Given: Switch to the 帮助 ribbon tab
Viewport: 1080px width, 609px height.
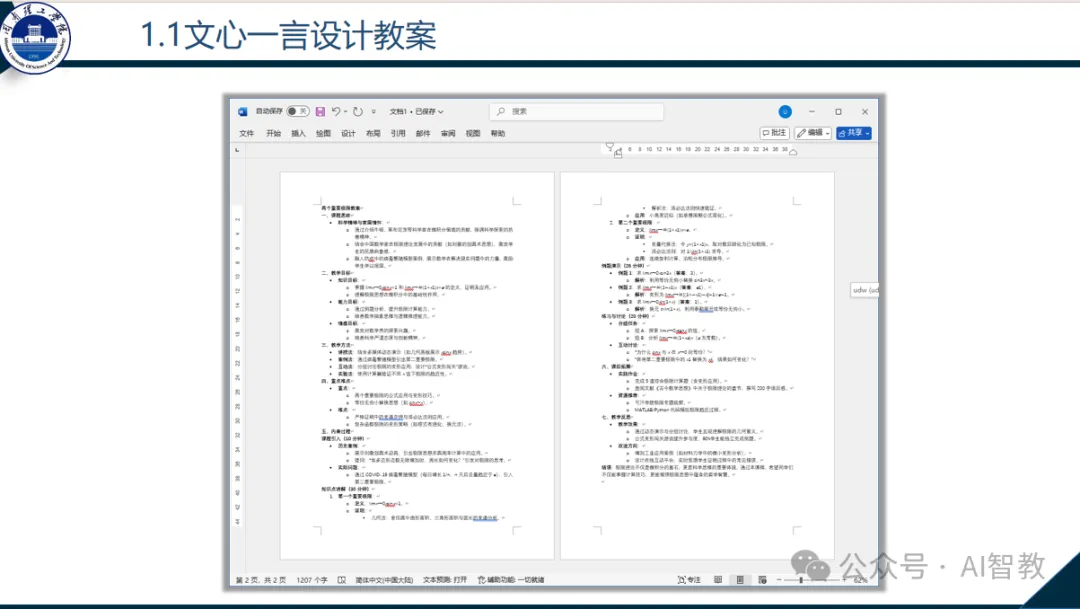Looking at the screenshot, I should [x=498, y=134].
